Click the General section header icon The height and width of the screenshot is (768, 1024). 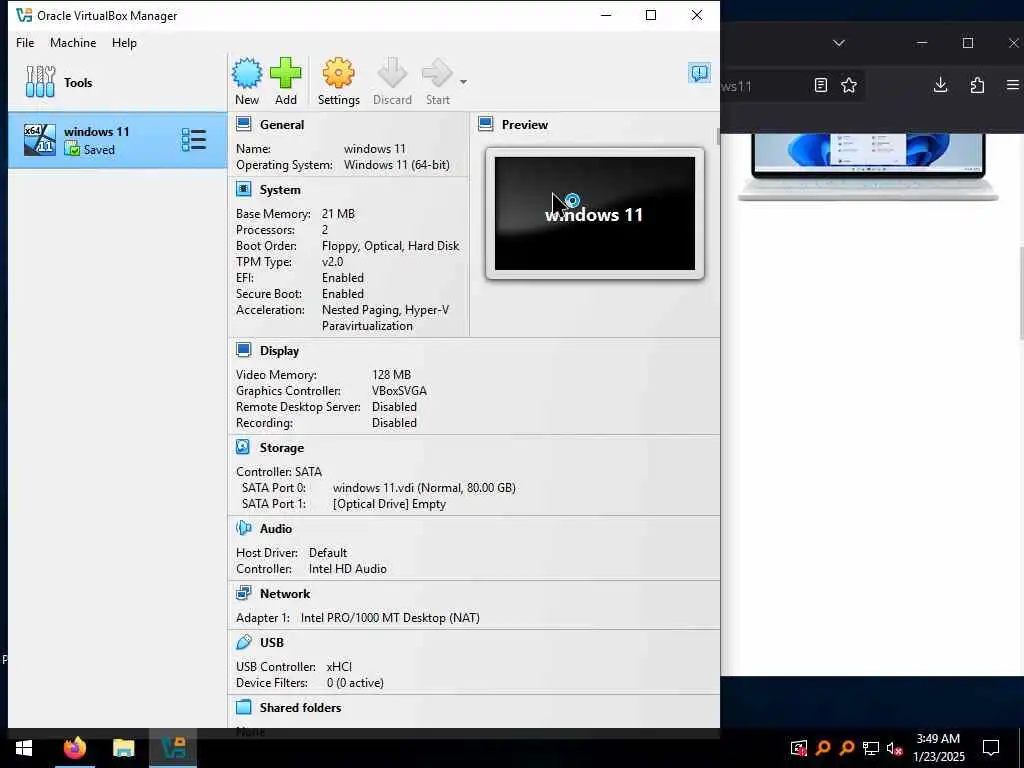244,124
